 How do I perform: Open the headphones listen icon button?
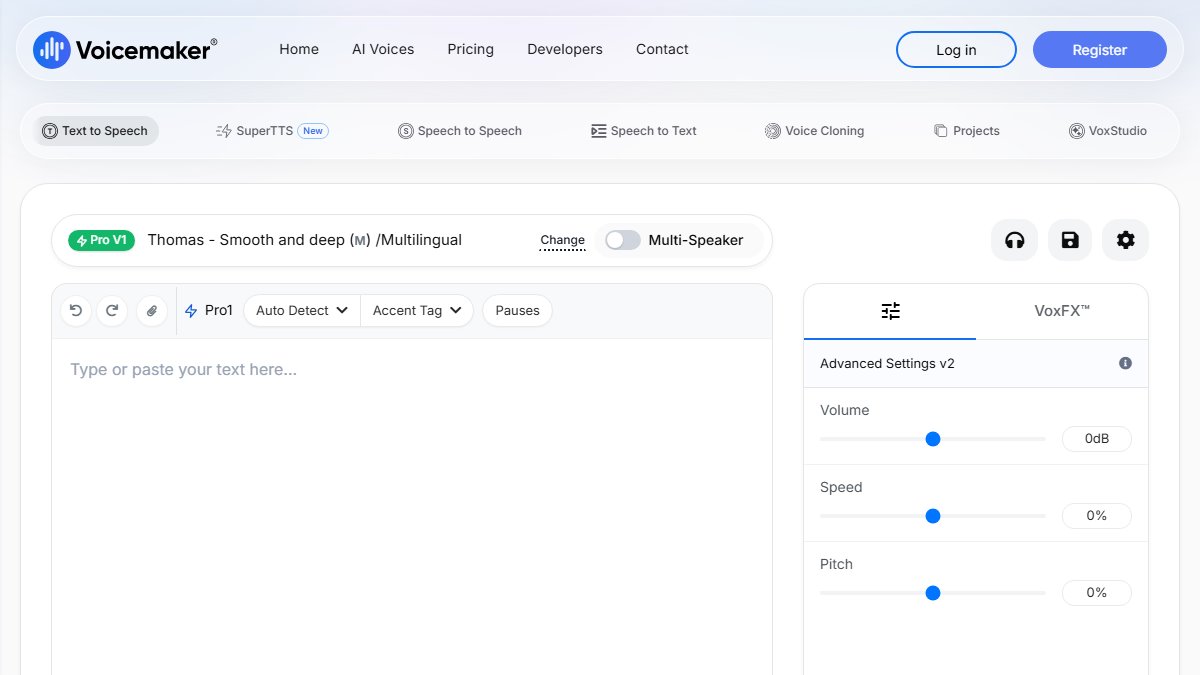point(1015,240)
